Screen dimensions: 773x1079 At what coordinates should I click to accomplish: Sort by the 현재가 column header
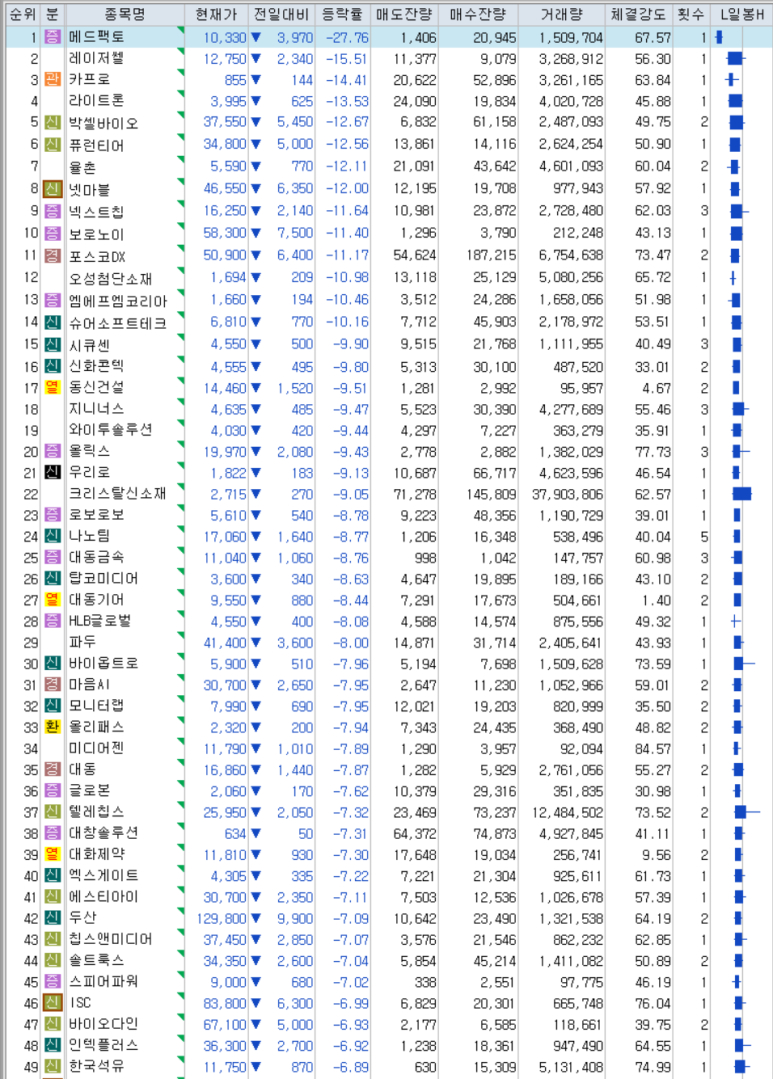click(x=216, y=14)
